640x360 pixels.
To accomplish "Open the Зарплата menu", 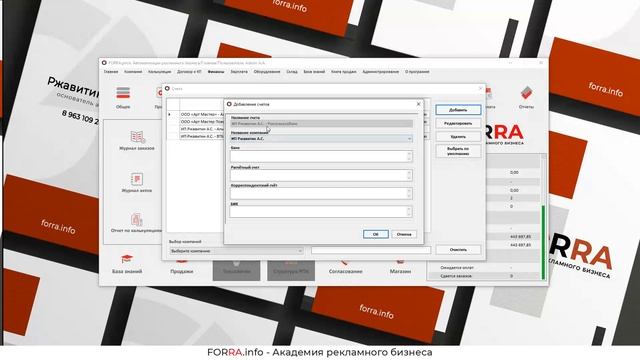I will [239, 72].
